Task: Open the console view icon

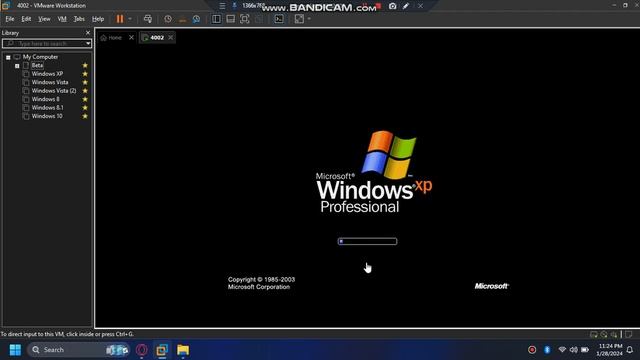Action: [279, 19]
